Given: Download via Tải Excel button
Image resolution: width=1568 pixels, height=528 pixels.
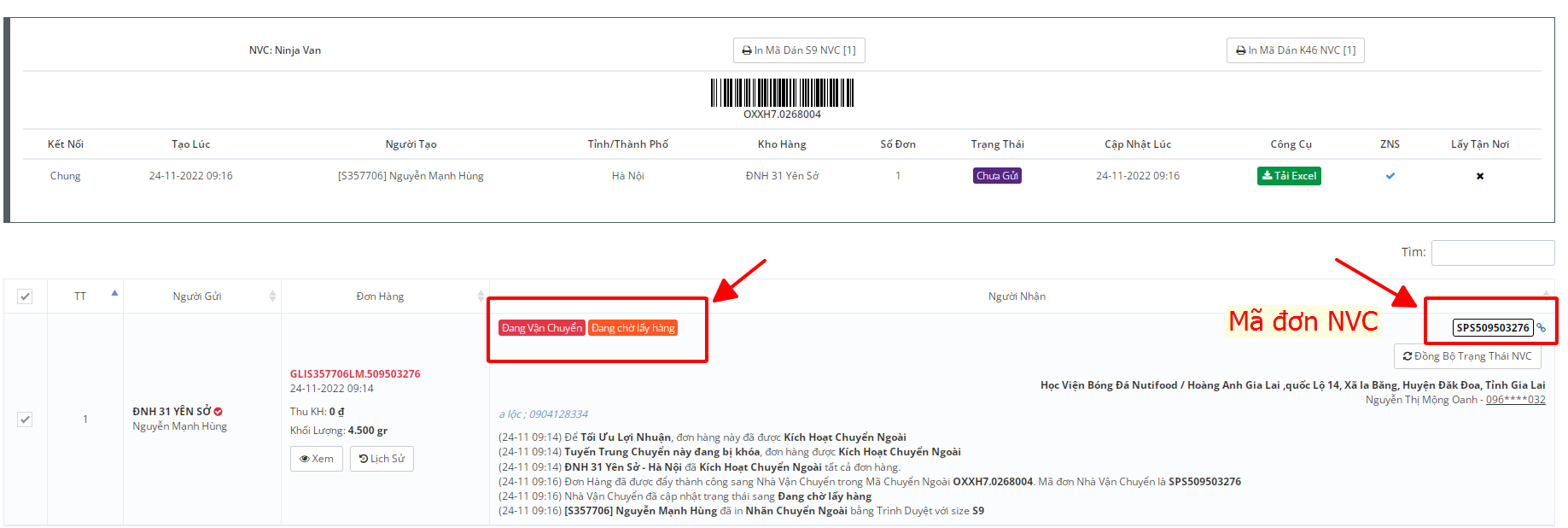Looking at the screenshot, I should click(x=1289, y=176).
